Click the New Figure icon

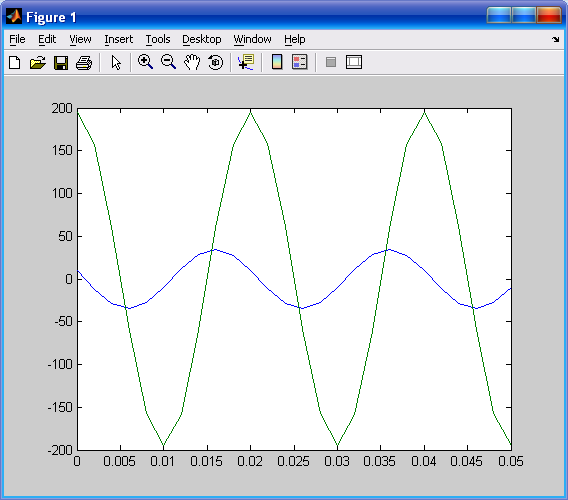tap(14, 62)
